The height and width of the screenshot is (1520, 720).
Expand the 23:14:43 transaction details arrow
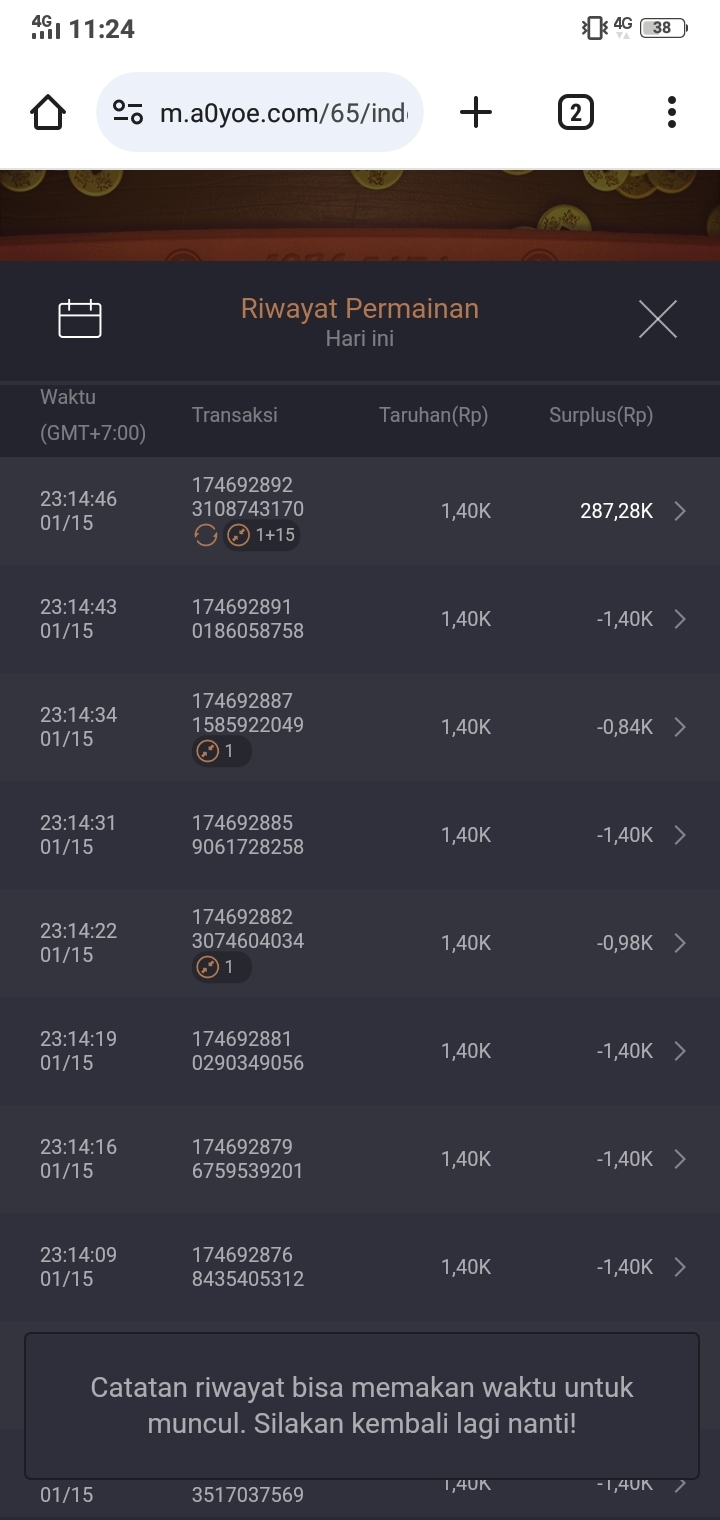tap(680, 619)
